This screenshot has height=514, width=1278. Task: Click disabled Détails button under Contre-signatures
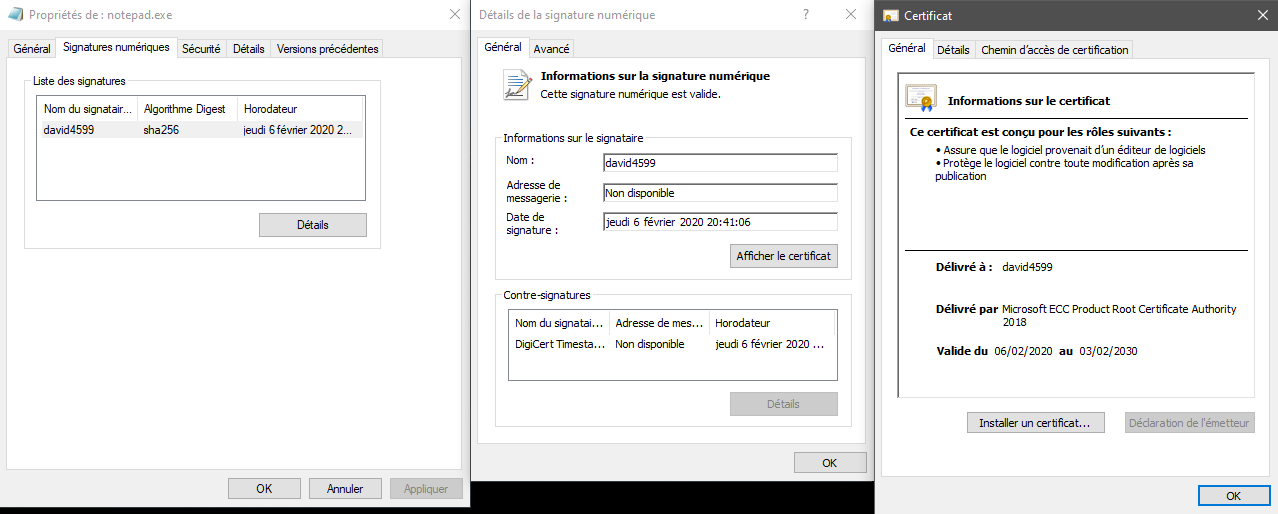(784, 404)
